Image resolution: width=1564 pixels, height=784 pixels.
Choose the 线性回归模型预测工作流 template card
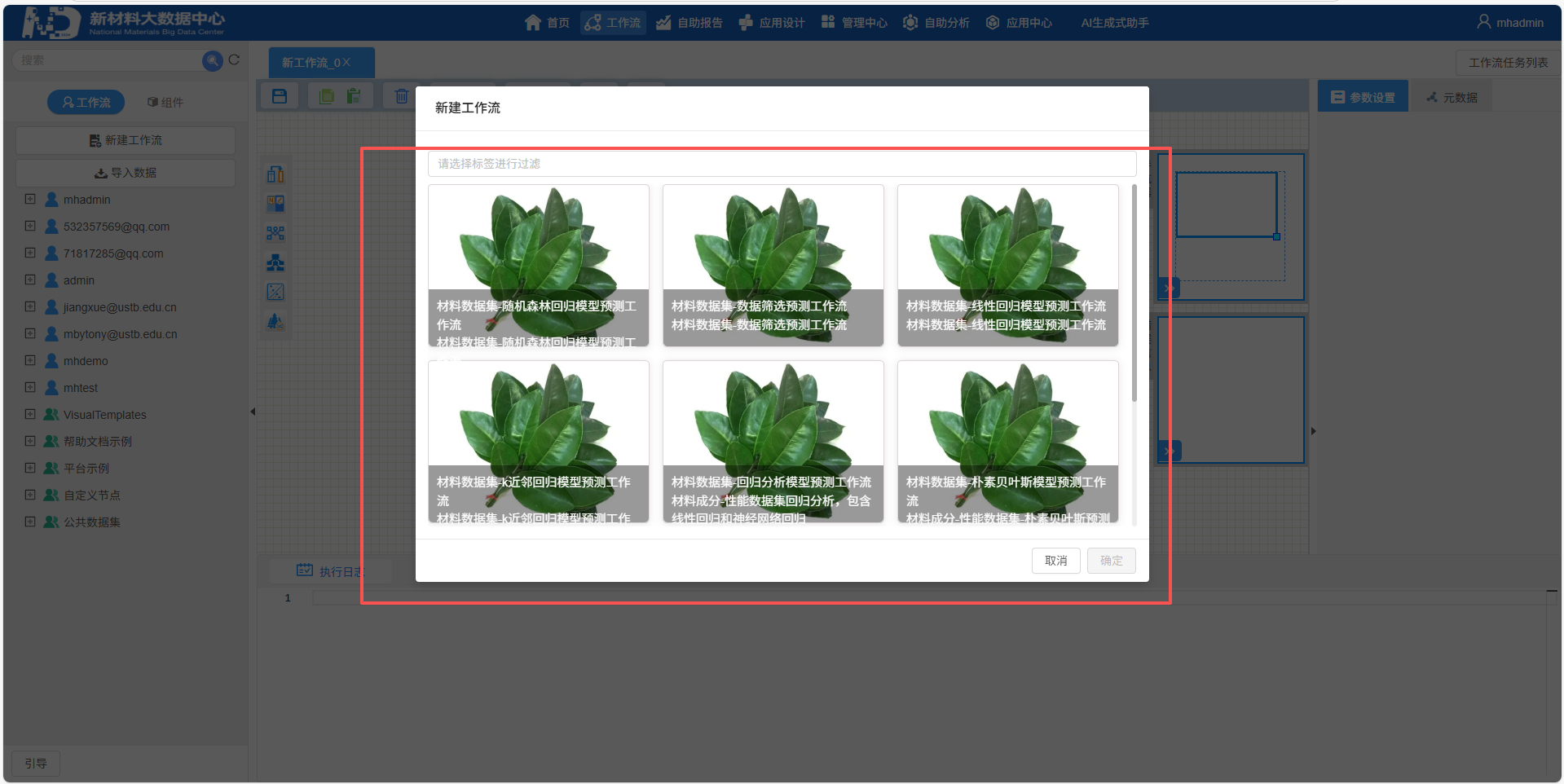pos(1007,265)
